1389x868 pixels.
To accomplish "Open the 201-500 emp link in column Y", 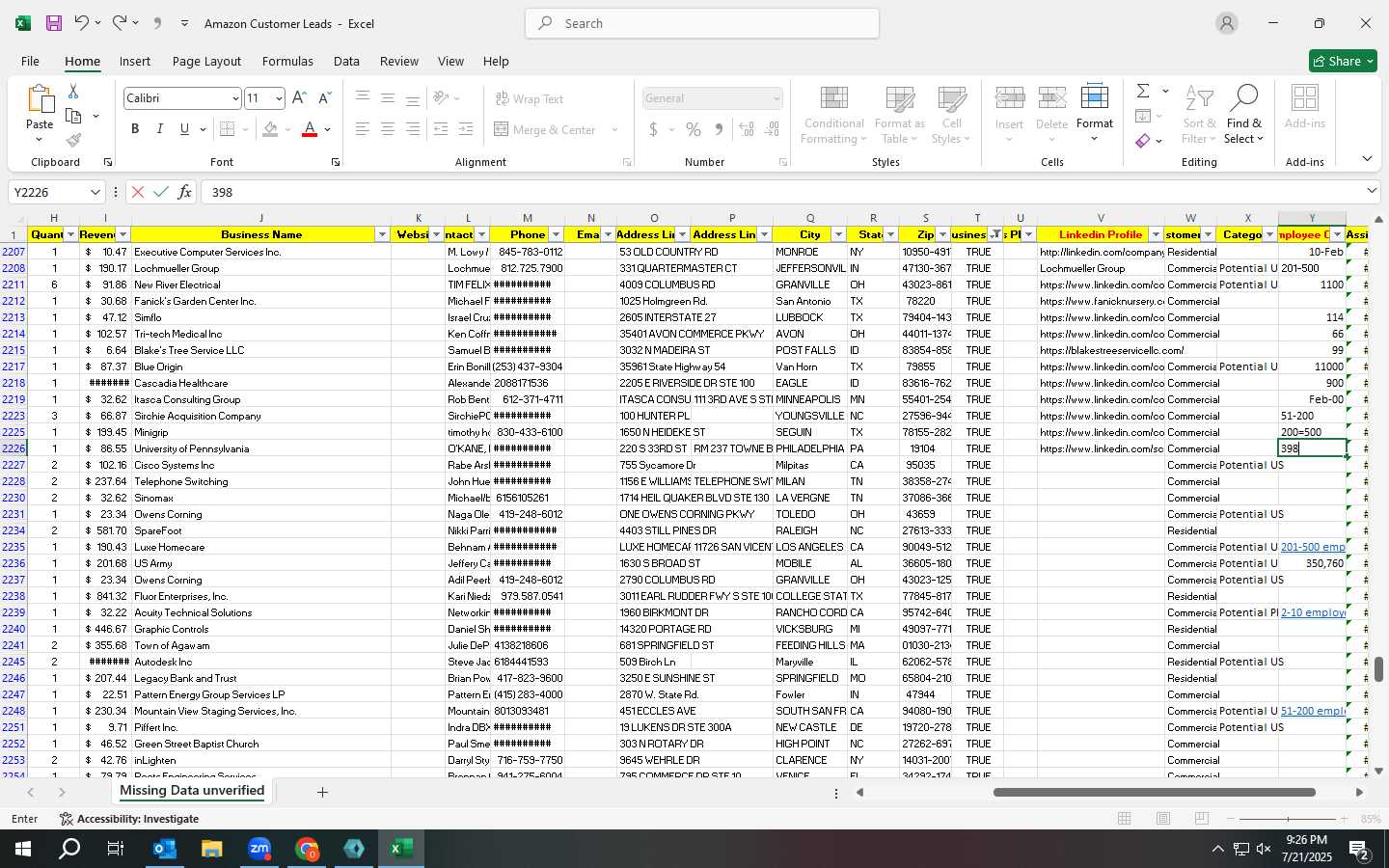I will [1312, 547].
